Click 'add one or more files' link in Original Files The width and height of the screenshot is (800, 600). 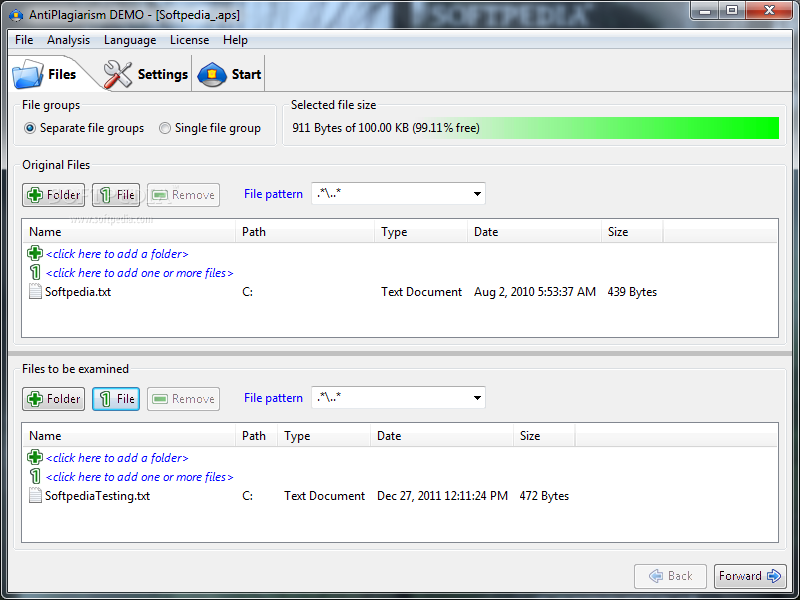tap(139, 273)
